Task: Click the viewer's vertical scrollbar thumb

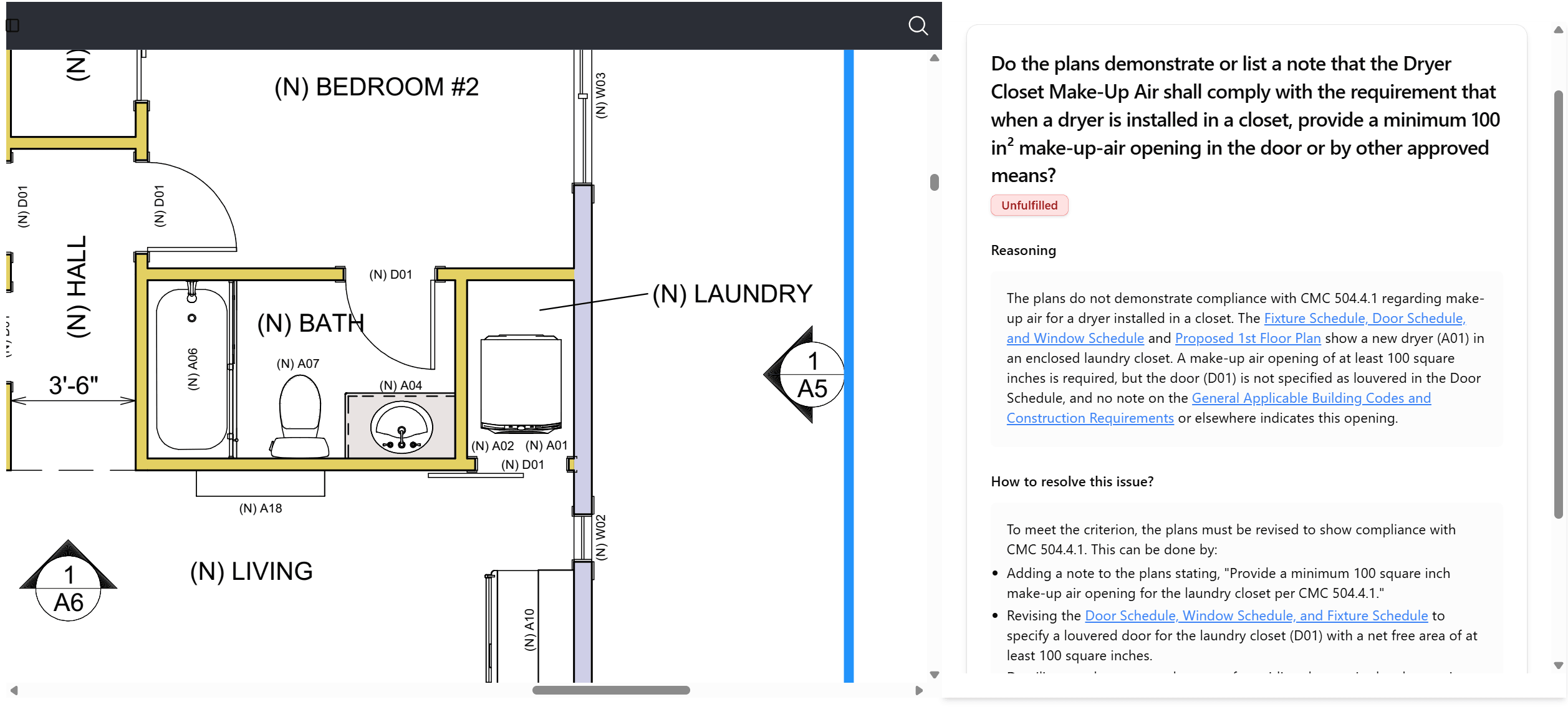Action: tap(934, 182)
